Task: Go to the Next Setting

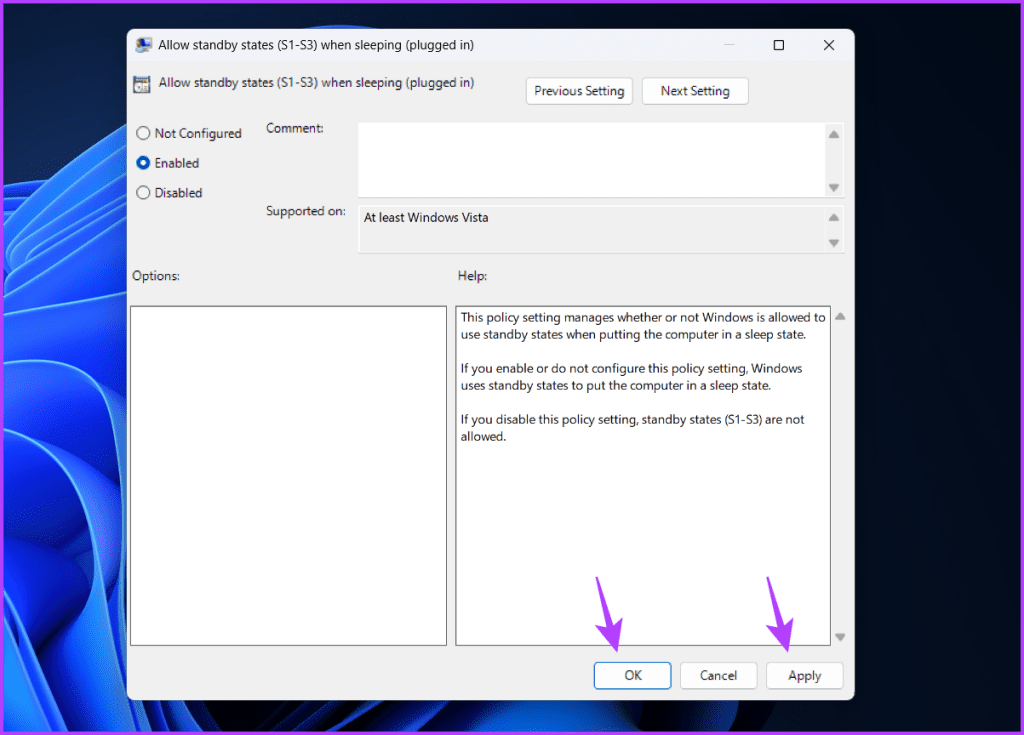Action: point(695,91)
